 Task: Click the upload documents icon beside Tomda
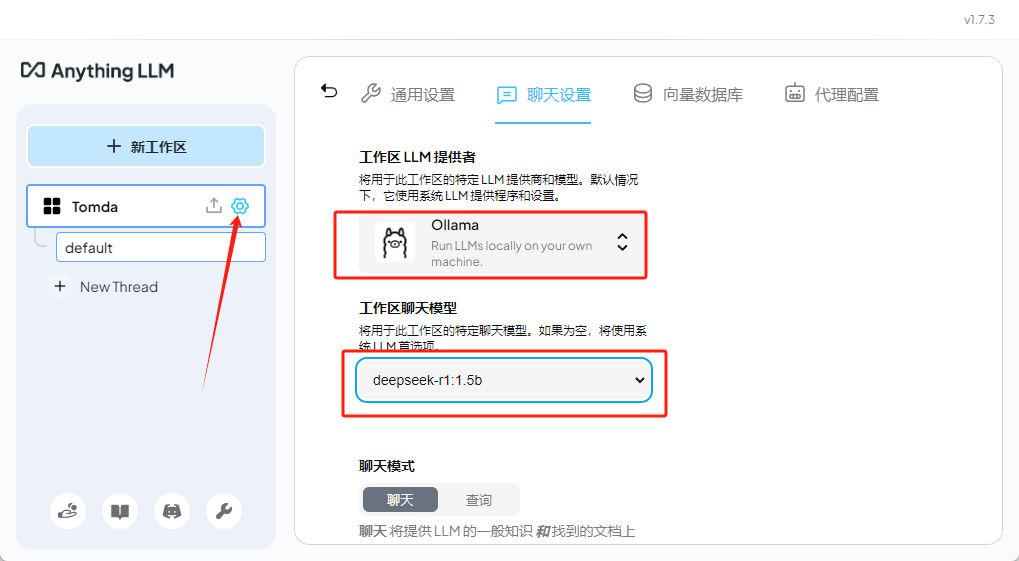(x=213, y=206)
